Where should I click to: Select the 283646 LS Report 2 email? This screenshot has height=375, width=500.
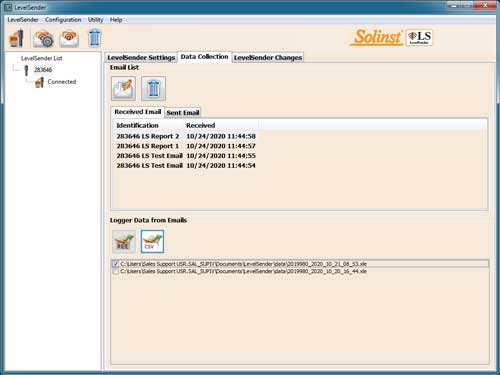(x=186, y=136)
